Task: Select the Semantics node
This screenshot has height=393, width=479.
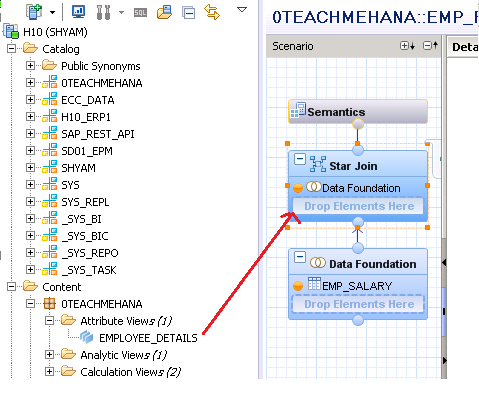Action: coord(358,112)
